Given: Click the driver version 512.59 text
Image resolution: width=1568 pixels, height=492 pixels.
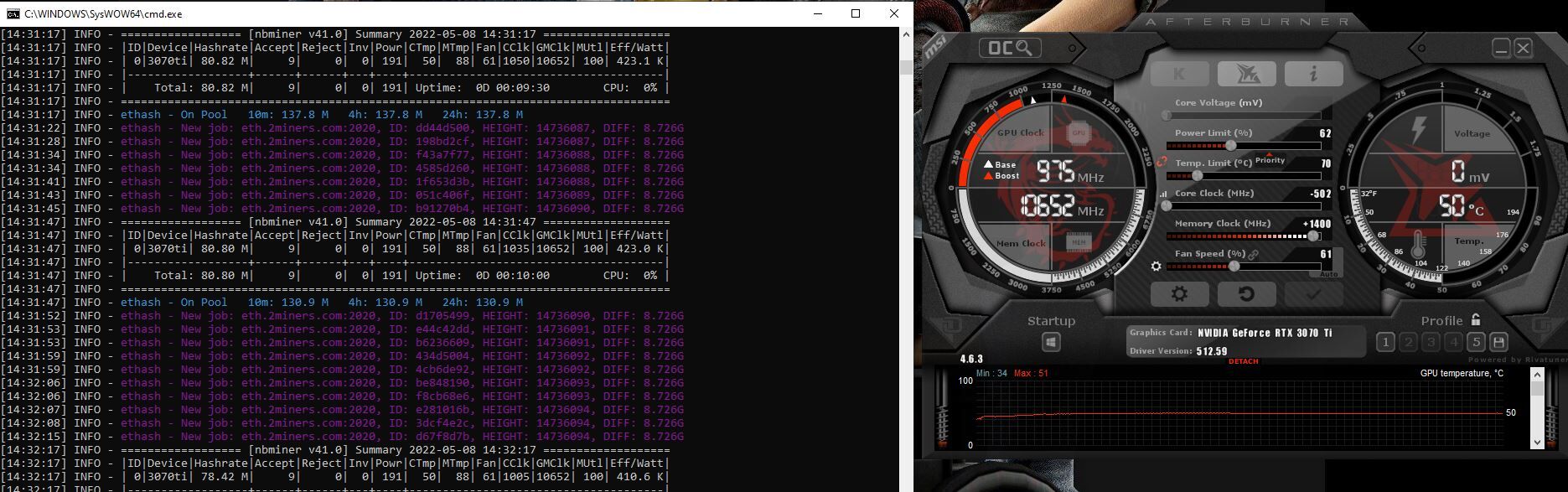Looking at the screenshot, I should click(x=1212, y=351).
